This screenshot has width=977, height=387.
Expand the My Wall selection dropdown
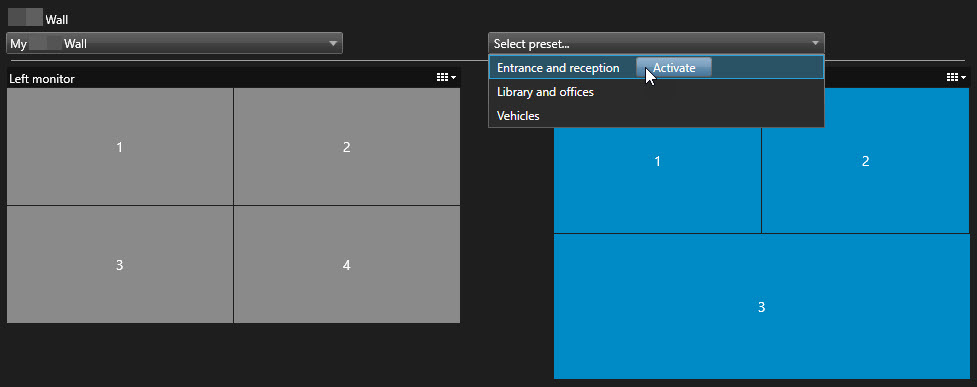pyautogui.click(x=174, y=44)
